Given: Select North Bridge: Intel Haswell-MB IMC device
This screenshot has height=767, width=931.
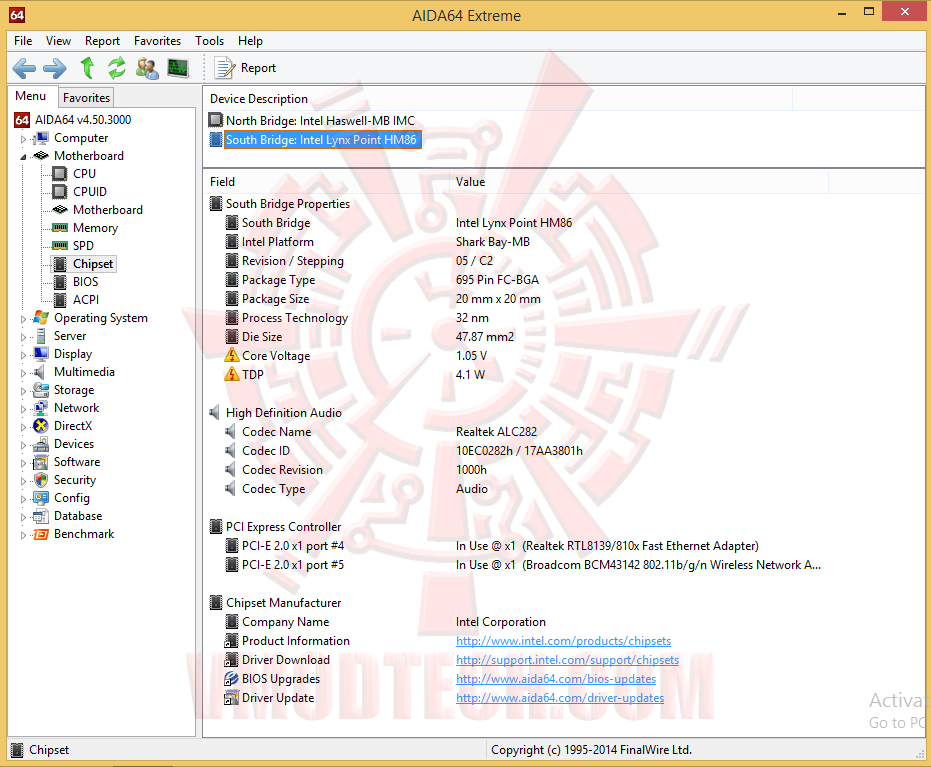Looking at the screenshot, I should pyautogui.click(x=320, y=121).
